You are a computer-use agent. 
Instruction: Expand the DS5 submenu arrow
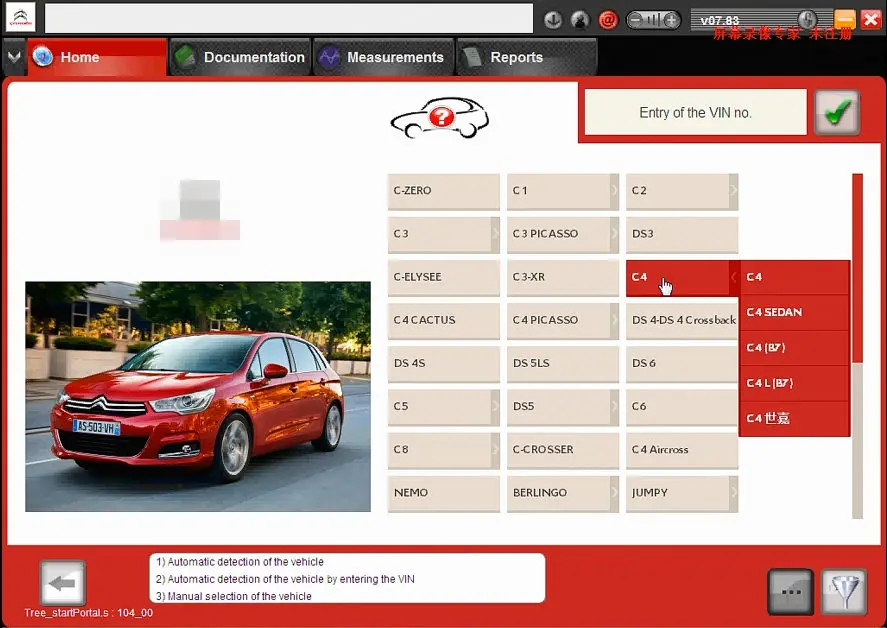pyautogui.click(x=614, y=406)
